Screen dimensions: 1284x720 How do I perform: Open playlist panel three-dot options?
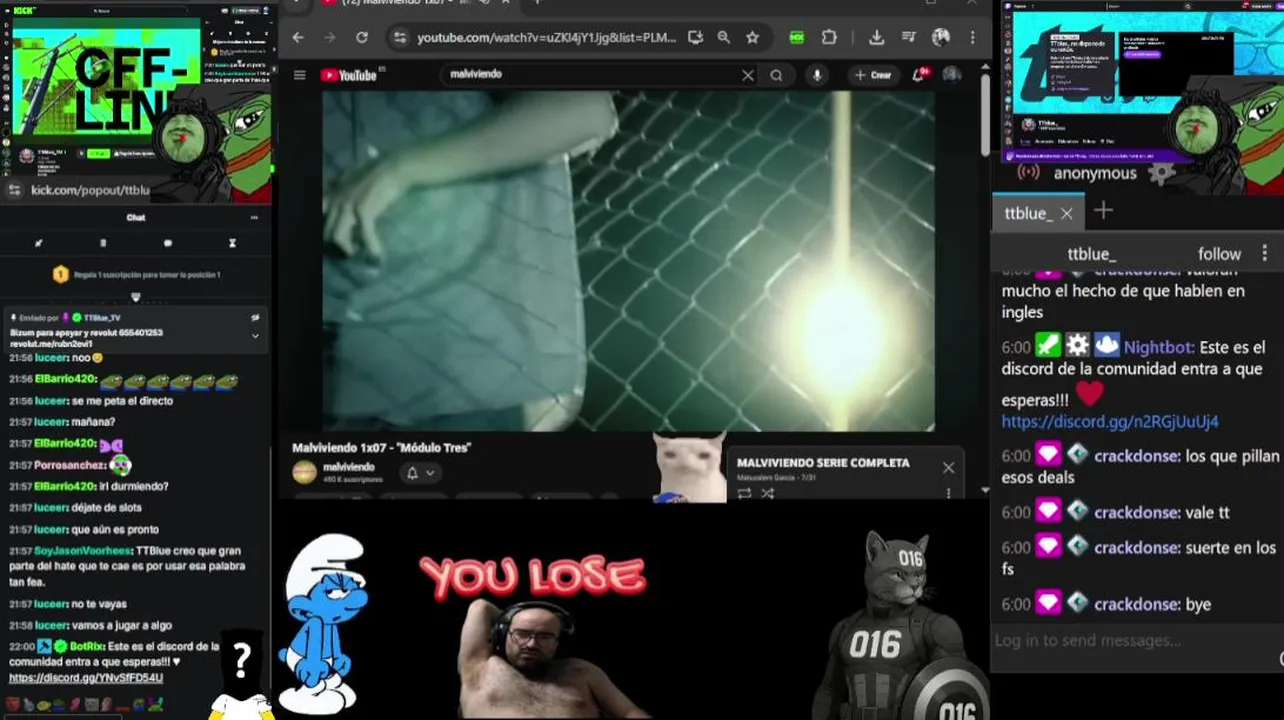(949, 493)
